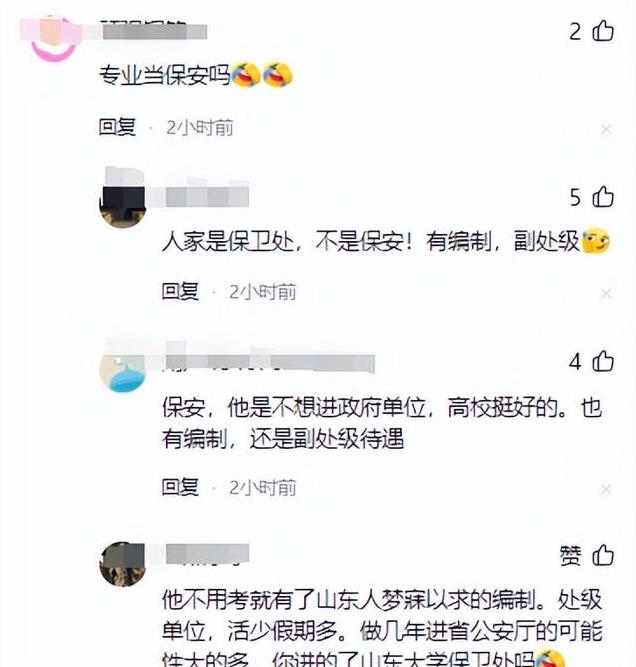The width and height of the screenshot is (636, 667).
Task: Like the "专业当保安吗" comment
Action: [x=603, y=31]
